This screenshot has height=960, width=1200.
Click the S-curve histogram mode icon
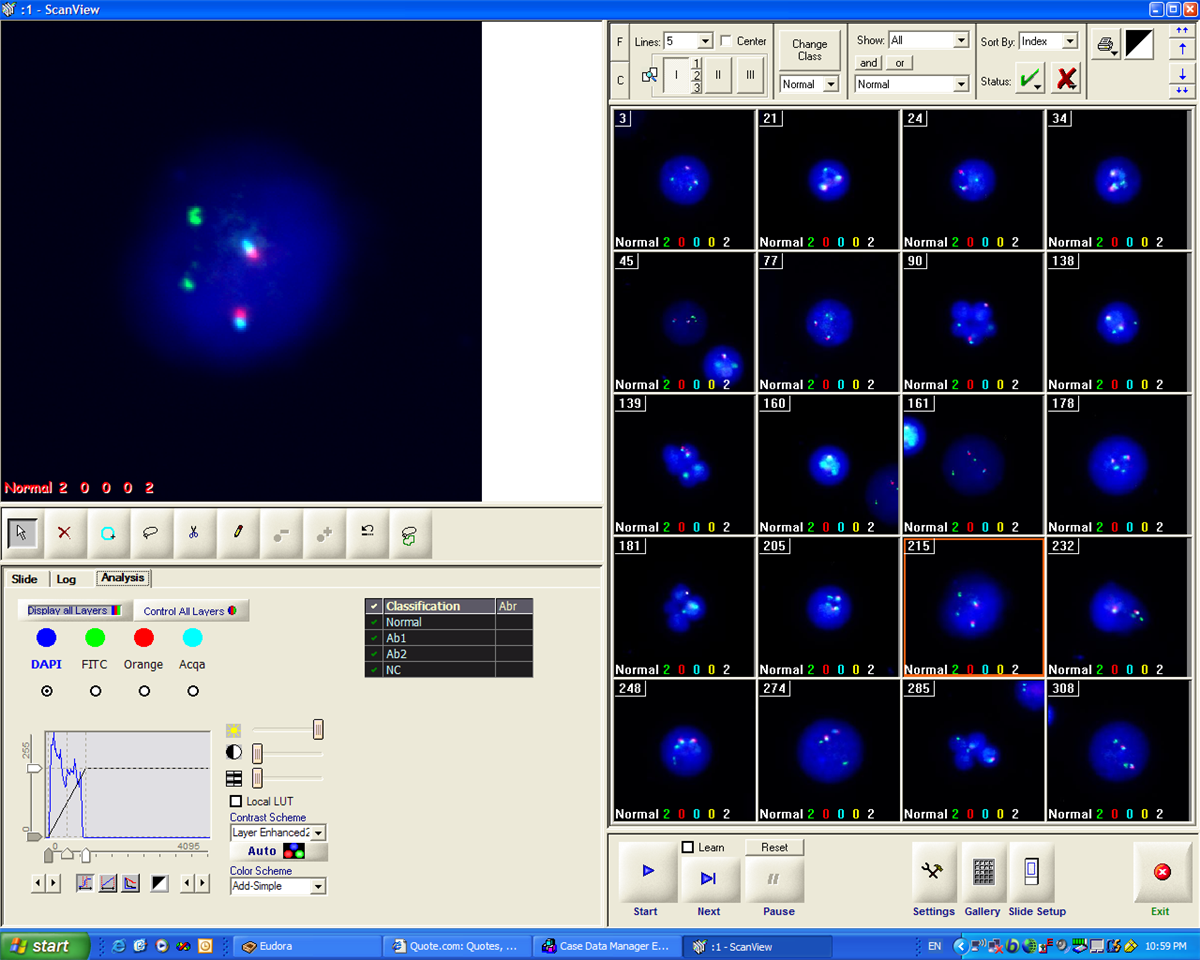85,883
